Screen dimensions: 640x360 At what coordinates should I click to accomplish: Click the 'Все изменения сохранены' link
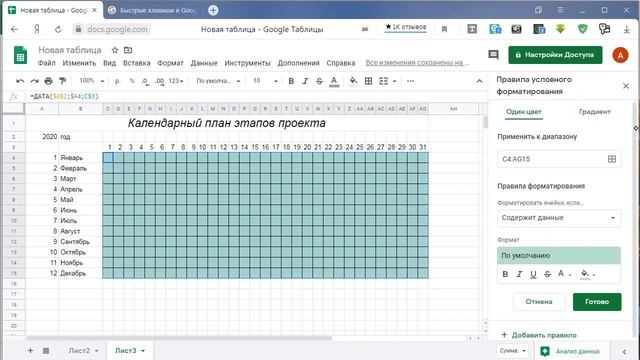click(x=416, y=62)
